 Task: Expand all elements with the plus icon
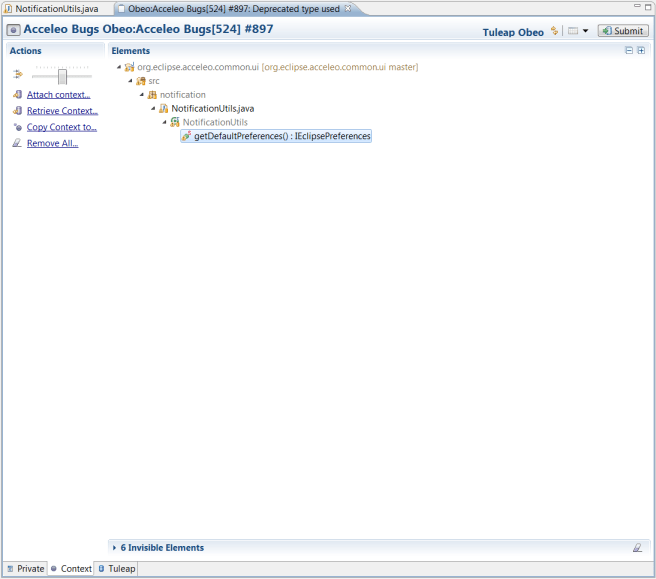pyautogui.click(x=641, y=50)
